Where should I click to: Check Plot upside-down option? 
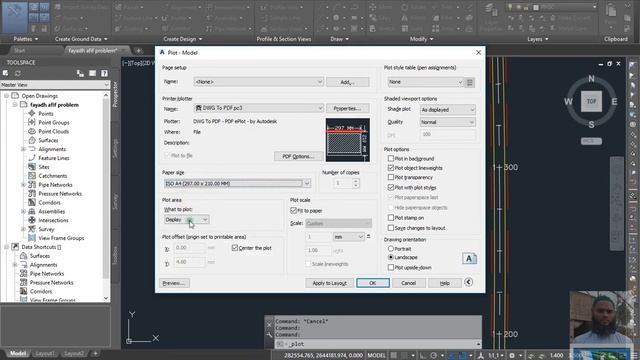pos(391,267)
